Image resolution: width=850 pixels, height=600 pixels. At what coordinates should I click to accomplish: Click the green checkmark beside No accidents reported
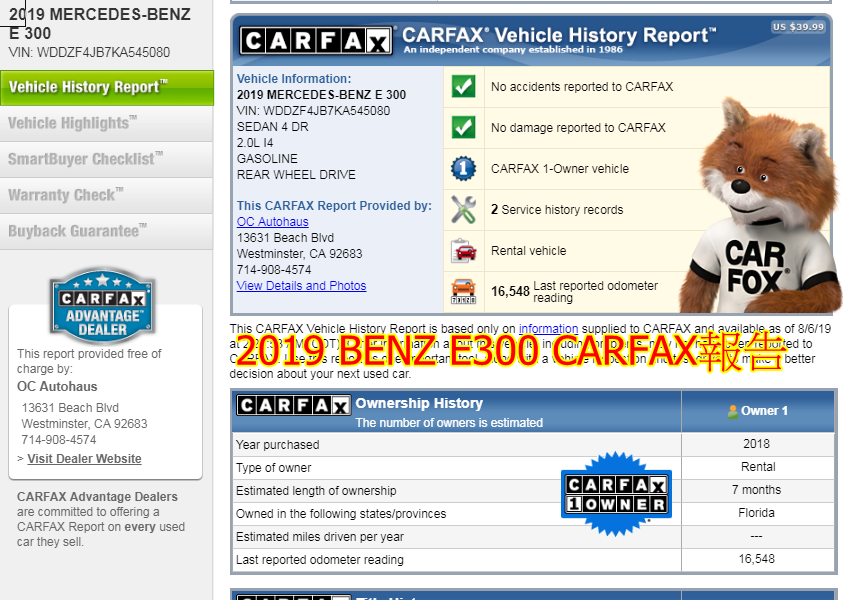[x=463, y=87]
